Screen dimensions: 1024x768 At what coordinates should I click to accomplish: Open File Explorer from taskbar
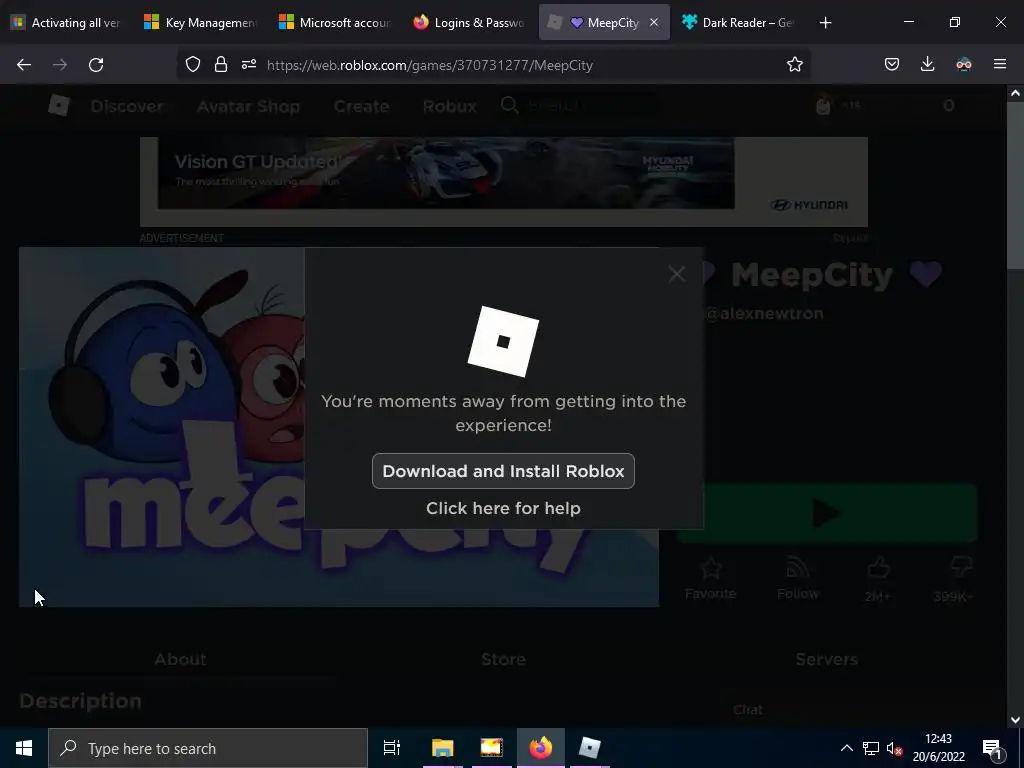[x=442, y=748]
